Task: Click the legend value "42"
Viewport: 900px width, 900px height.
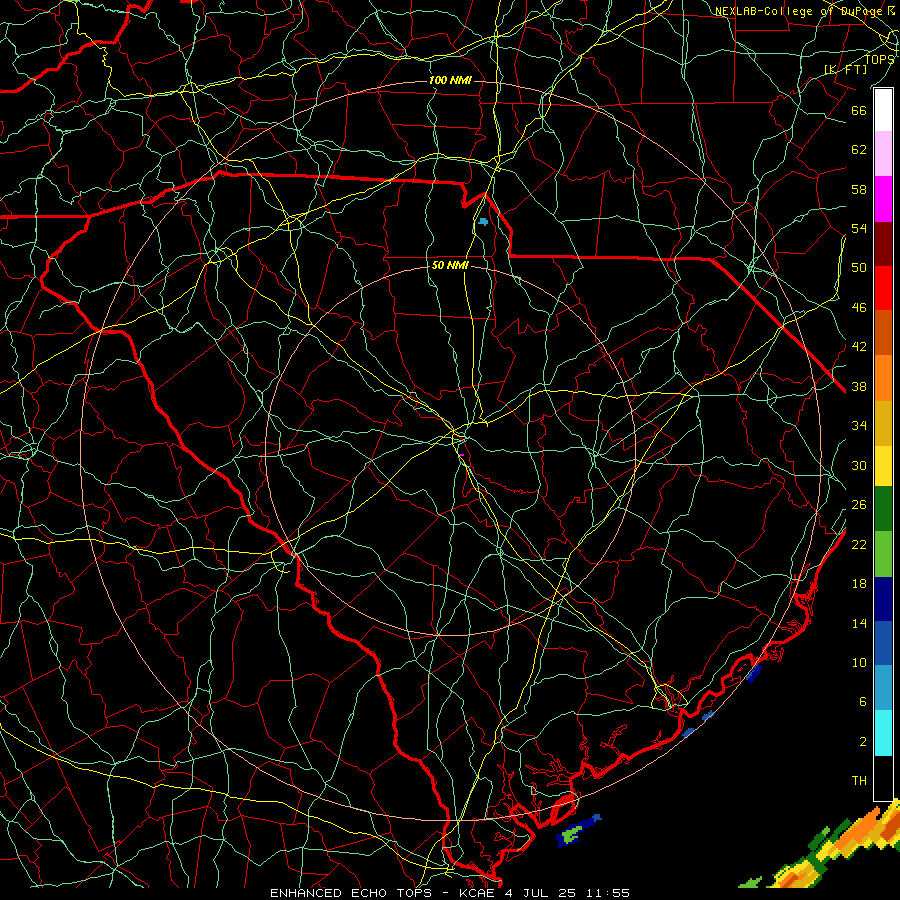Action: pyautogui.click(x=859, y=347)
